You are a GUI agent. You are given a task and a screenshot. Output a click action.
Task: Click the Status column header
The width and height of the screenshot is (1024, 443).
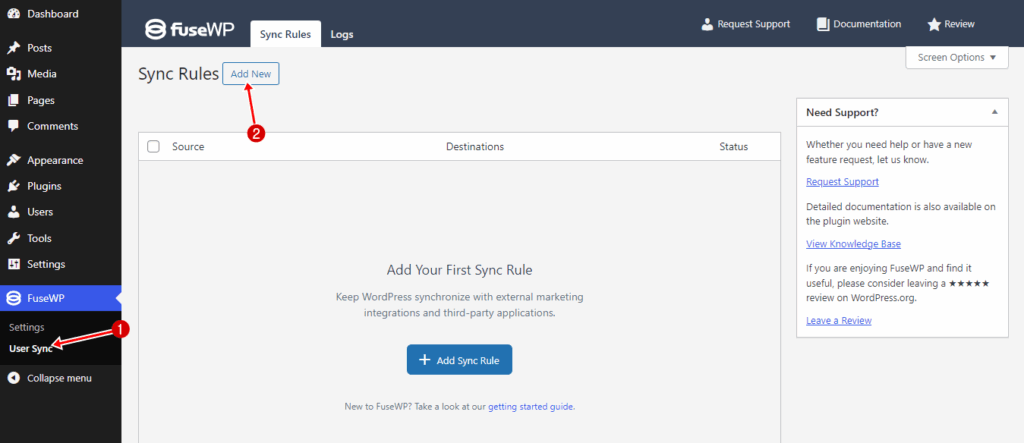coord(733,146)
